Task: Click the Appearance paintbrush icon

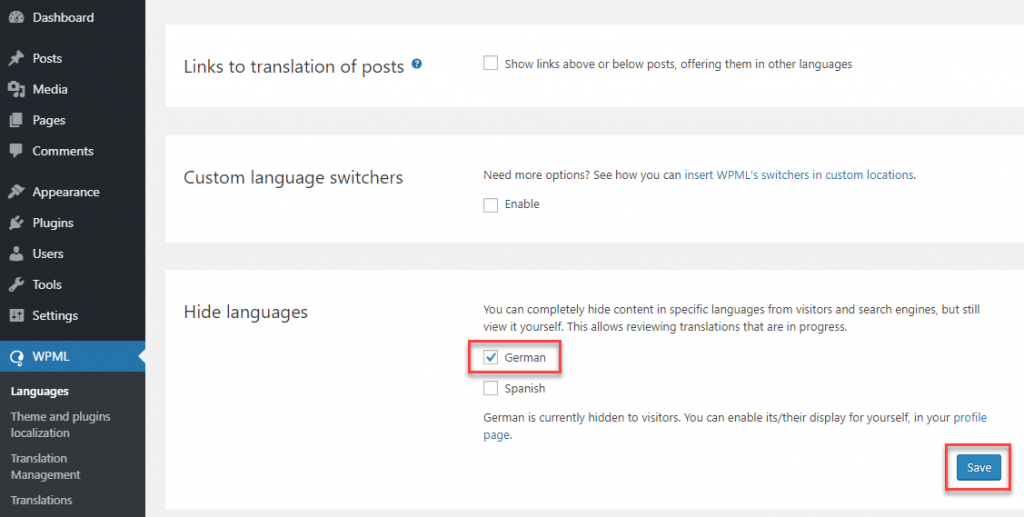Action: point(16,192)
